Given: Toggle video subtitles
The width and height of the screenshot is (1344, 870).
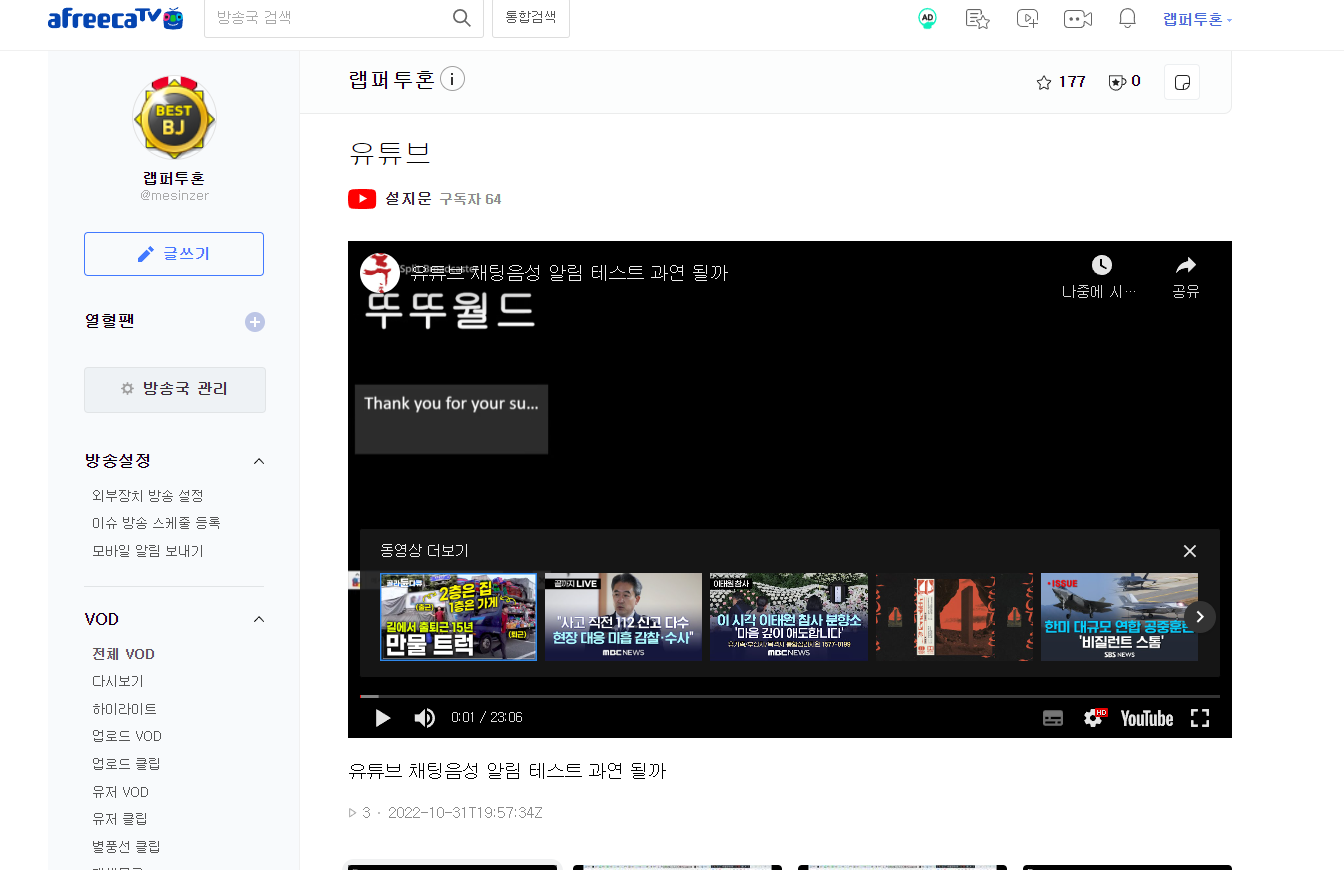Looking at the screenshot, I should pos(1053,718).
